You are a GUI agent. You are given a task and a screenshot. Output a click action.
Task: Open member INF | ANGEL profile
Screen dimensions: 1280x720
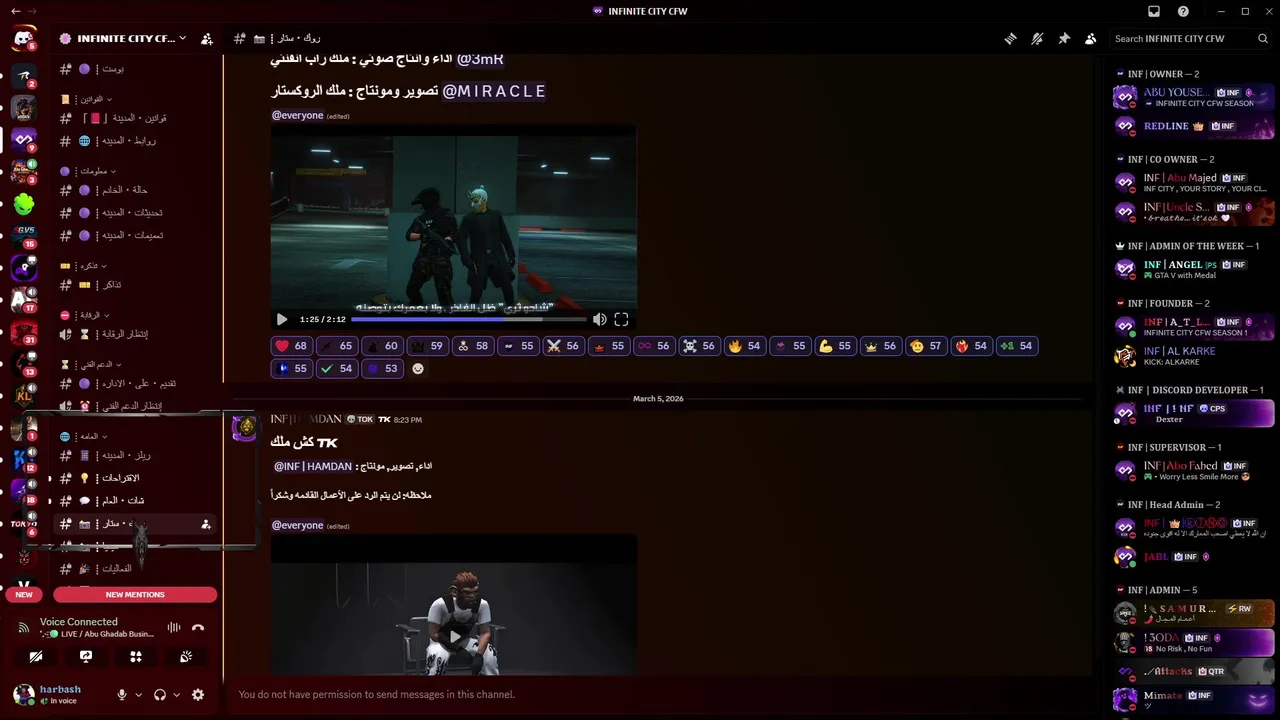click(1192, 269)
